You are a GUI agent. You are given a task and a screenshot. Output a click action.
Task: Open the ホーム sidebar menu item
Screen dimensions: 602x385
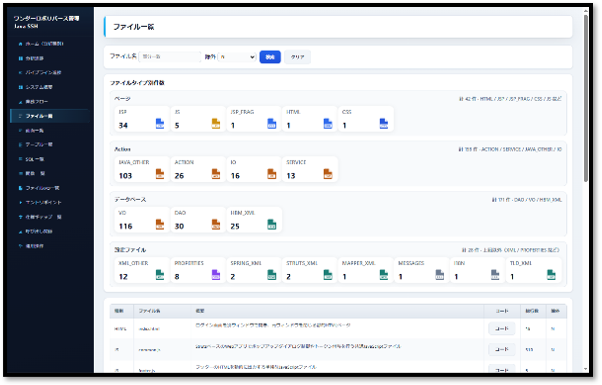(50, 44)
